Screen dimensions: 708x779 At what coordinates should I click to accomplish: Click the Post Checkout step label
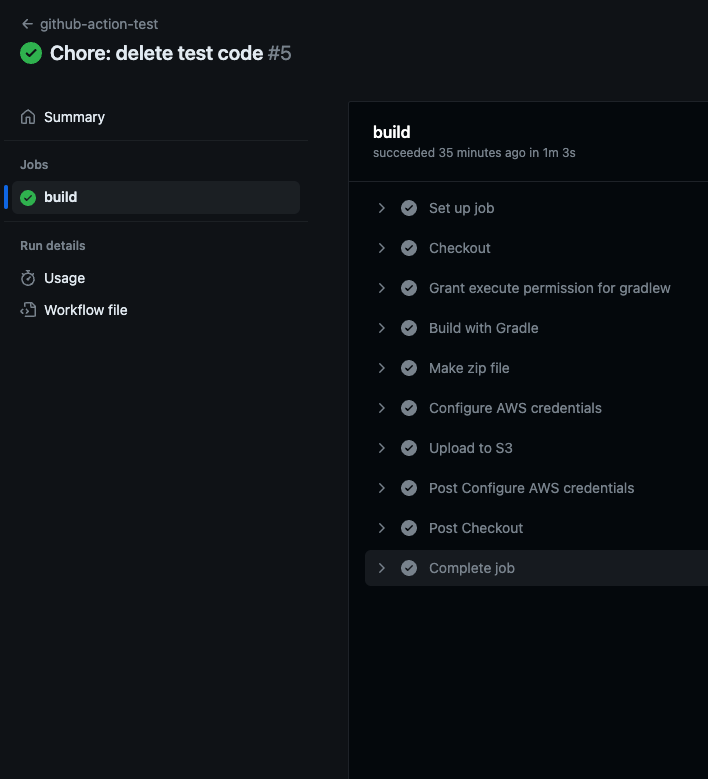[476, 528]
